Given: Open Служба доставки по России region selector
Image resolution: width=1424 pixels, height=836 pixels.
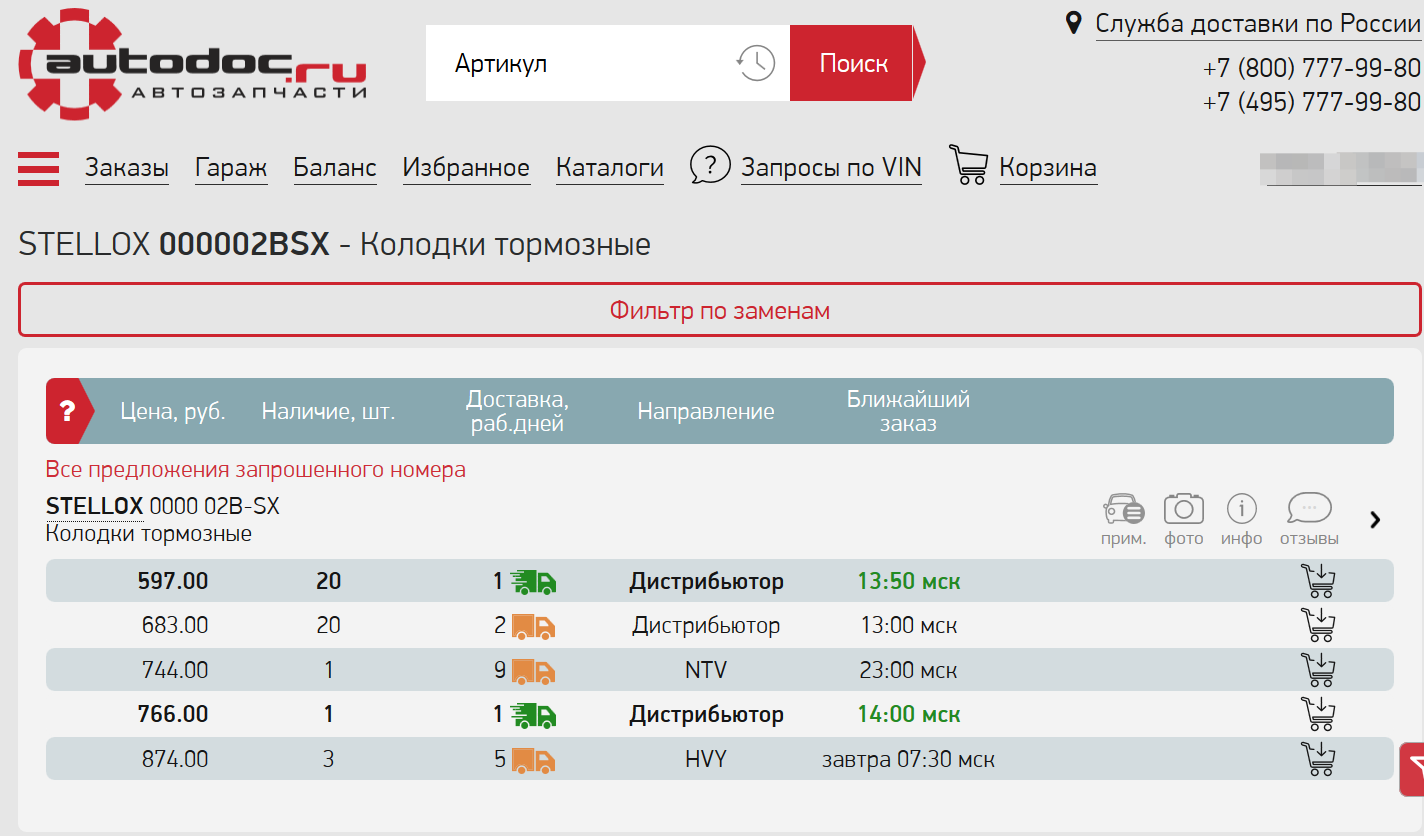Looking at the screenshot, I should [x=1257, y=23].
